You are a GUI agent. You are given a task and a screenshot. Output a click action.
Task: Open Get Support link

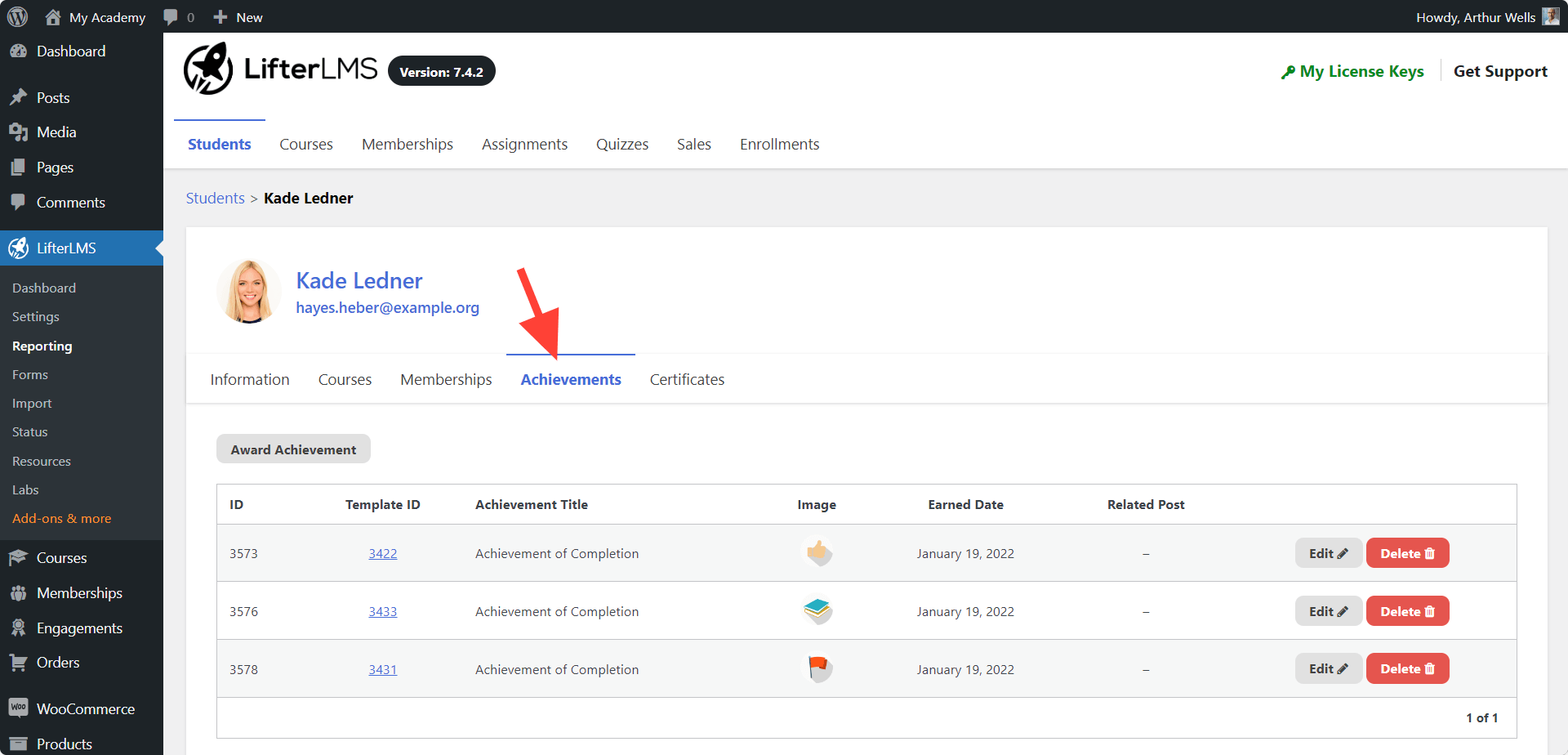[x=1500, y=71]
